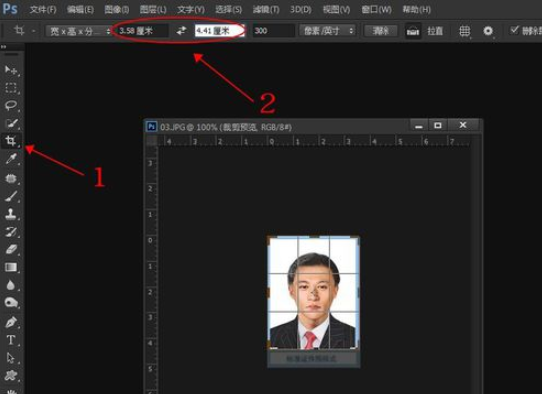Expand the toolbar with double-arrow toggle
542x394 pixels.
[4, 46]
